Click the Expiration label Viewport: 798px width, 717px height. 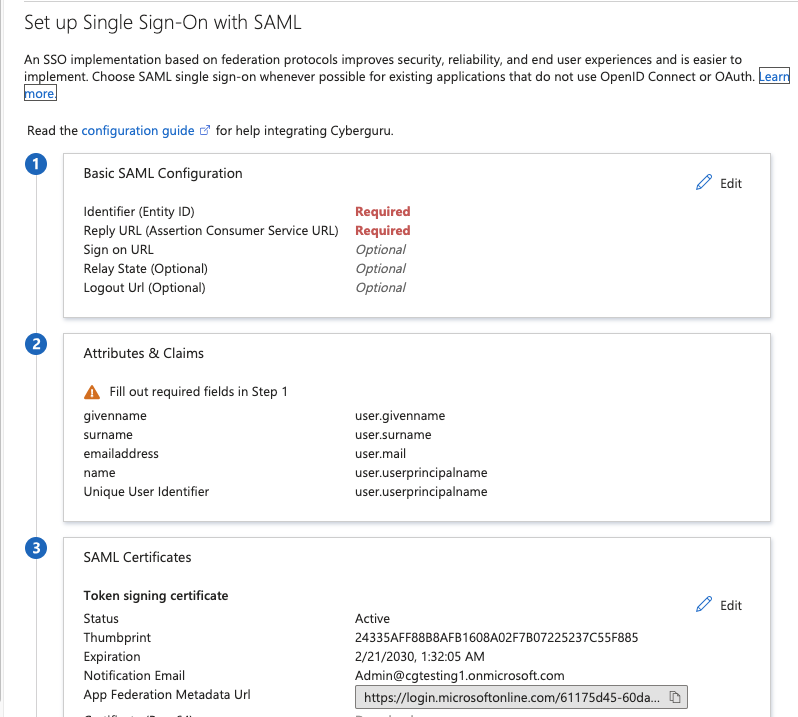pyautogui.click(x=112, y=656)
